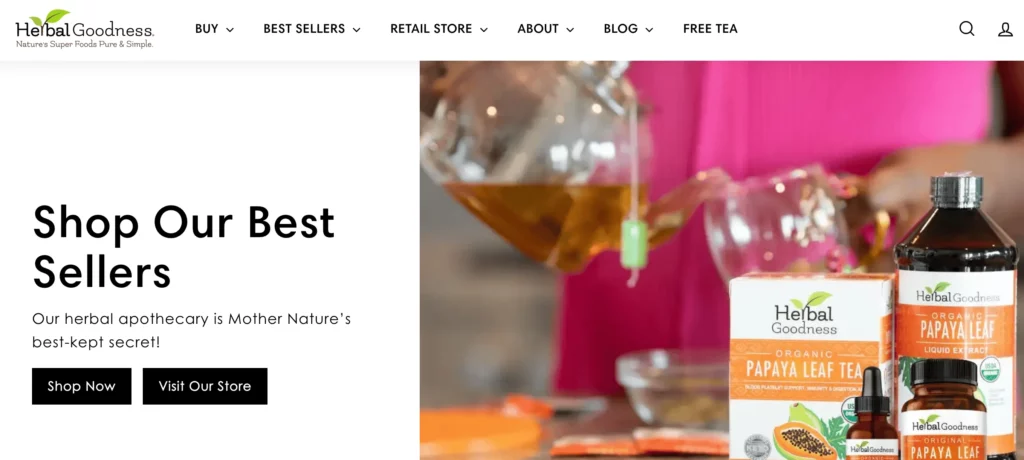This screenshot has width=1024, height=460.
Task: Click the Visit Our Store button
Action: tap(205, 386)
